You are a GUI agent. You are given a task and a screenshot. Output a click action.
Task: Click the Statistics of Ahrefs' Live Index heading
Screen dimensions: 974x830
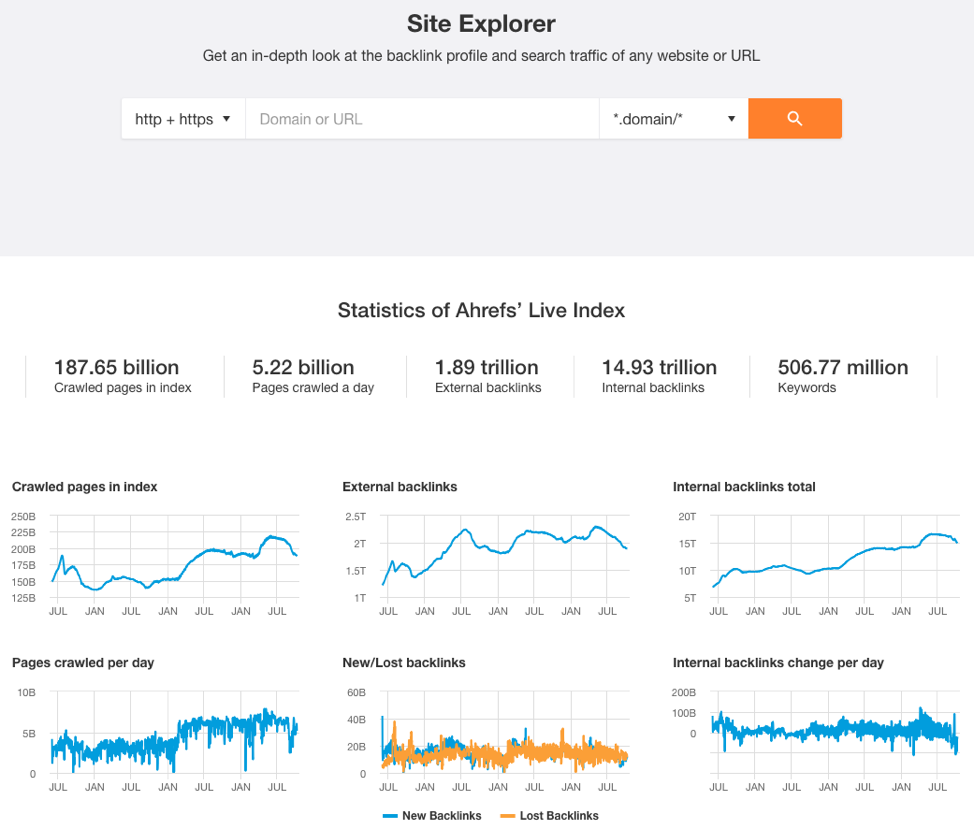481,310
